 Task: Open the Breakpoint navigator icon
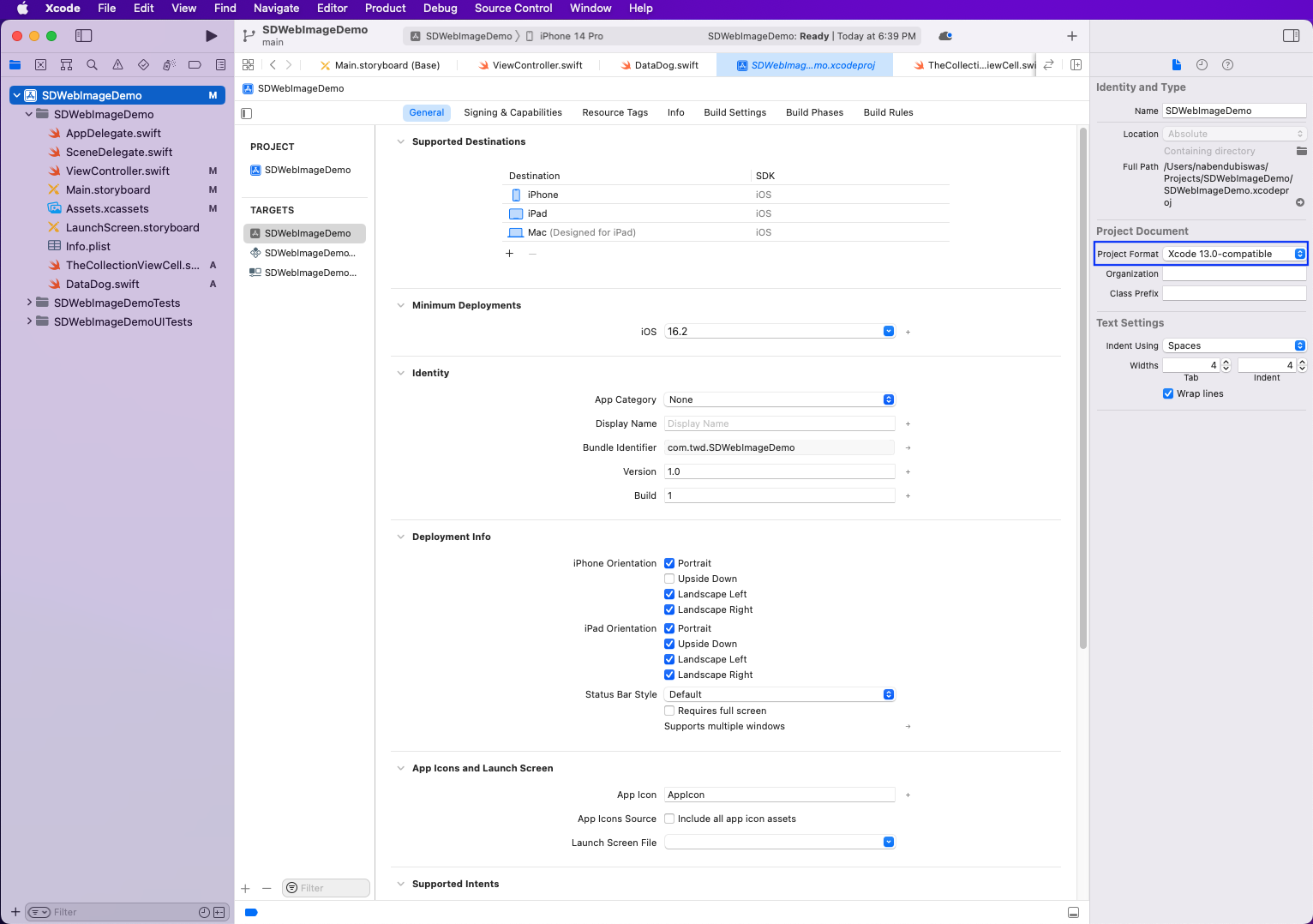pos(195,65)
